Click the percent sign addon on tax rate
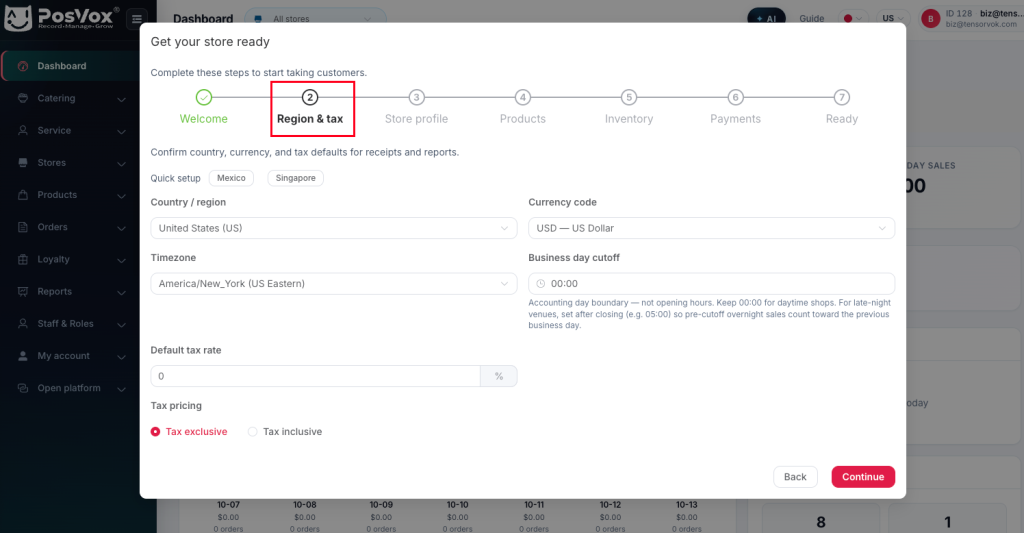1024x533 pixels. (499, 376)
